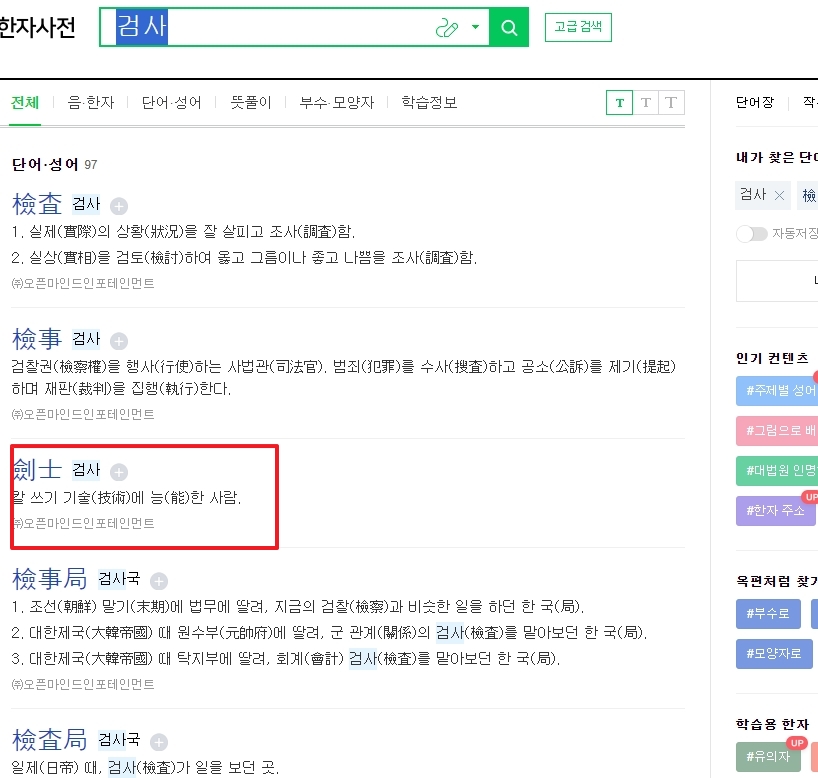Select the largest font size T button
The image size is (818, 778).
670,102
